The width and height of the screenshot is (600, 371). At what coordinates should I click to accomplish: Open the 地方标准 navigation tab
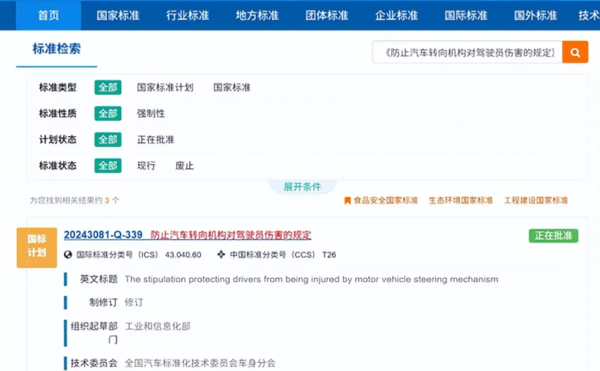coord(257,15)
